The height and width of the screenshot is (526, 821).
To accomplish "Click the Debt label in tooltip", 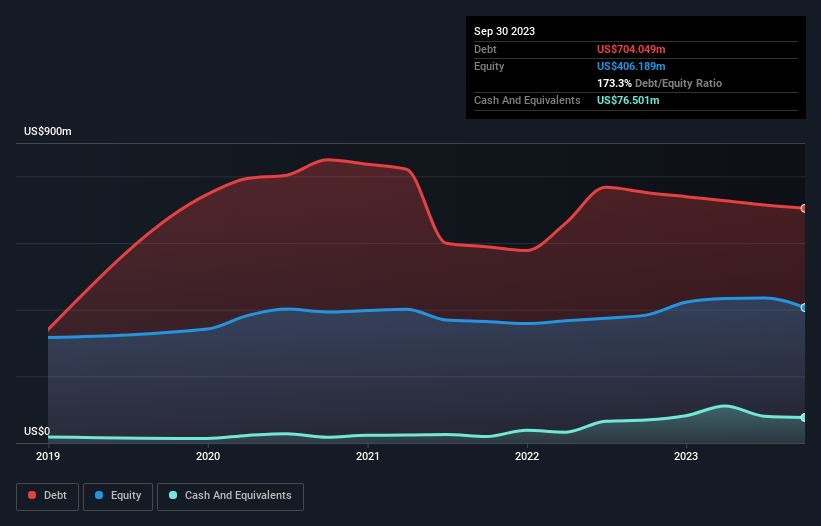I will (x=485, y=49).
